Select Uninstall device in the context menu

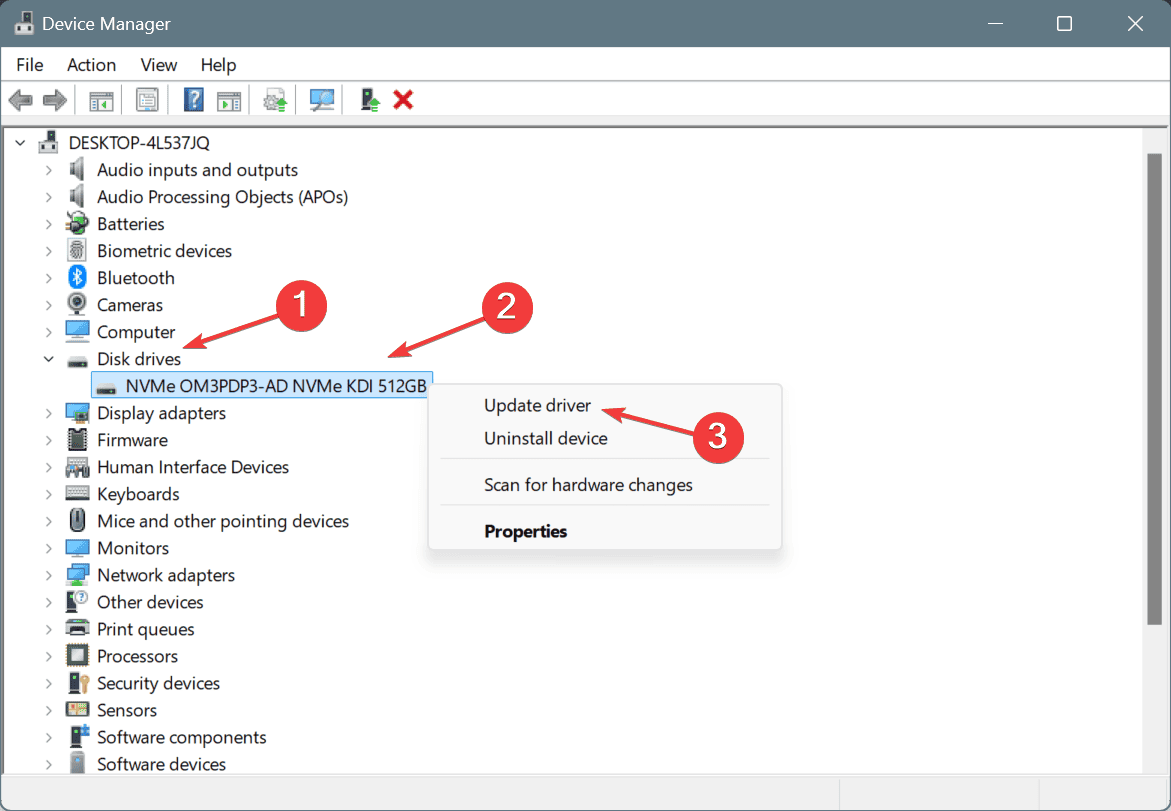(545, 438)
